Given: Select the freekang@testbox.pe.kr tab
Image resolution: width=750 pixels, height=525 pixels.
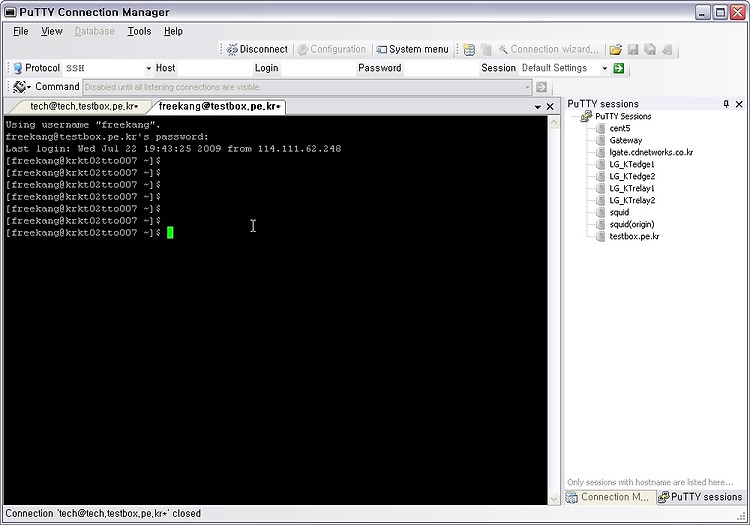Looking at the screenshot, I should pos(219,106).
